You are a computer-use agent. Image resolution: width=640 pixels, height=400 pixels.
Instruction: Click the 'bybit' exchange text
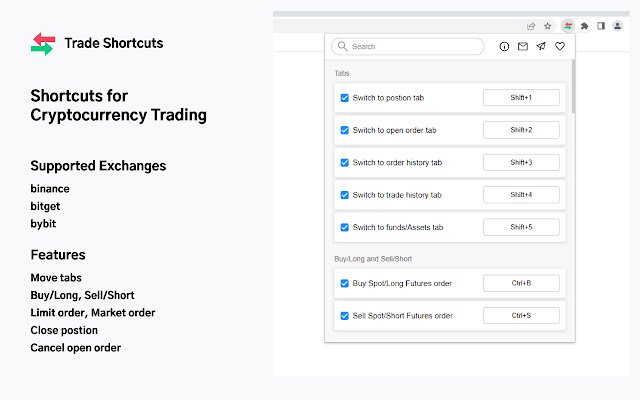point(43,224)
